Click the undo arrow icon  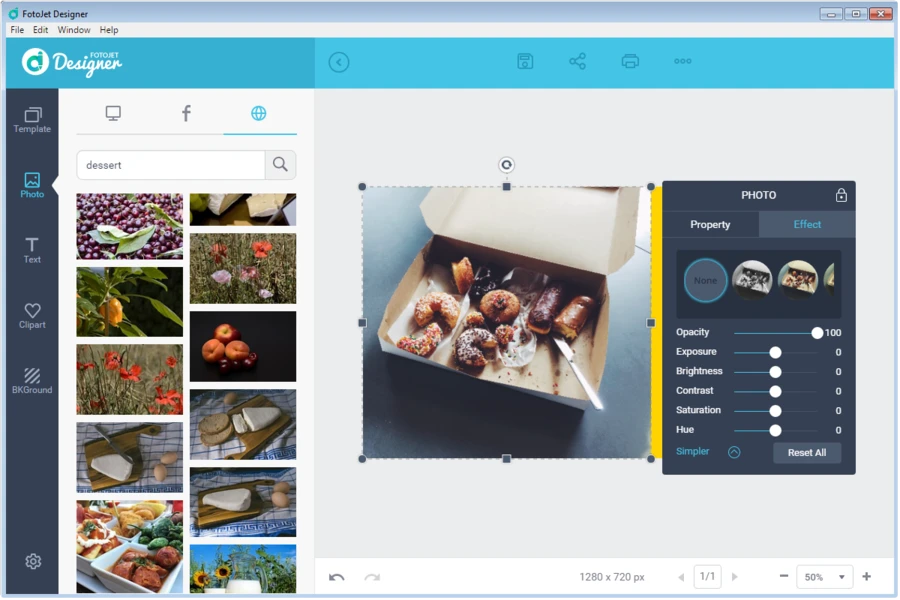click(337, 577)
